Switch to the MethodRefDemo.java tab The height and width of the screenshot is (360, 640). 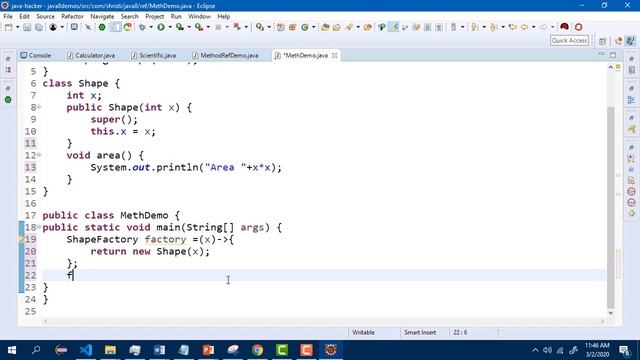225,56
